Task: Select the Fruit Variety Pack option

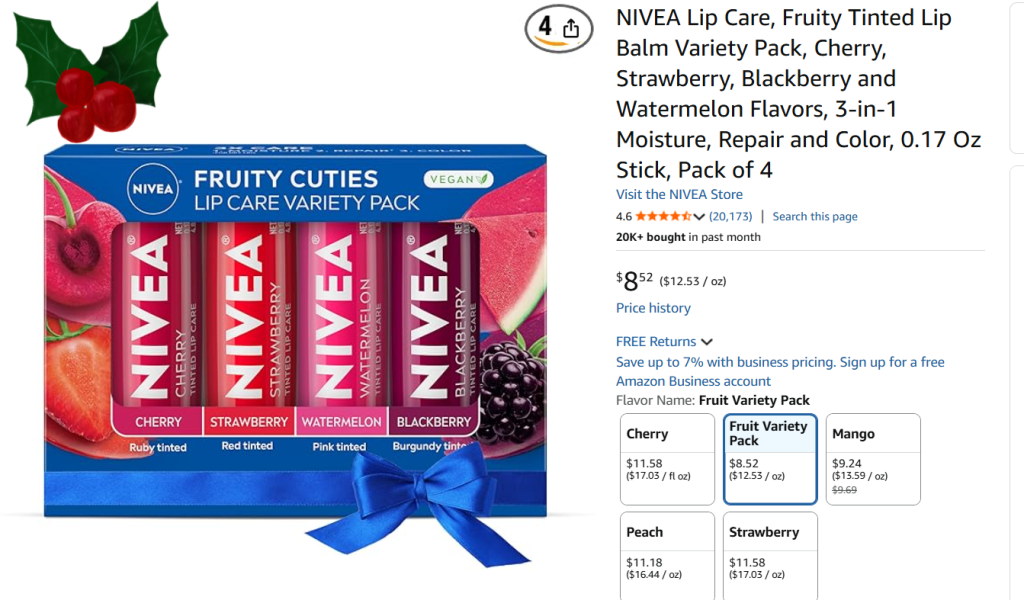Action: (769, 459)
